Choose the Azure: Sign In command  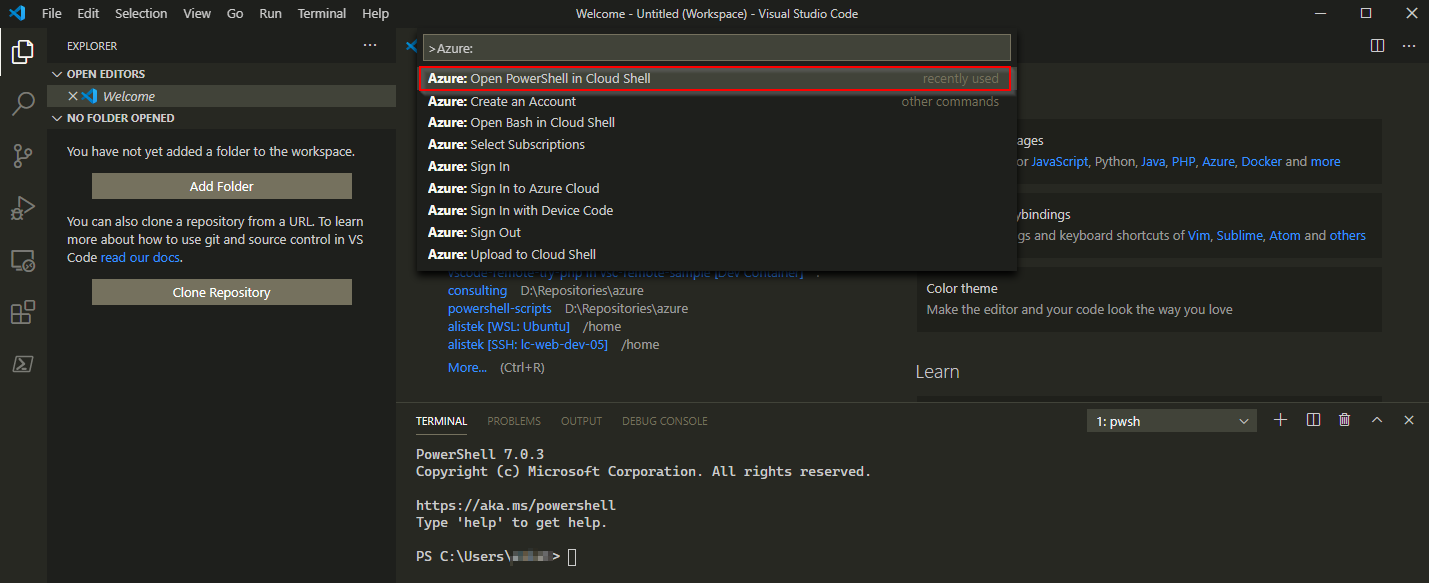point(717,167)
